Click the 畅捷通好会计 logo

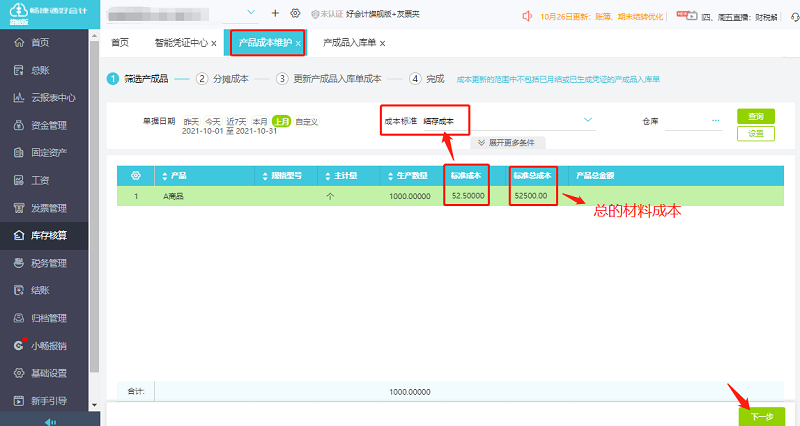(x=49, y=14)
